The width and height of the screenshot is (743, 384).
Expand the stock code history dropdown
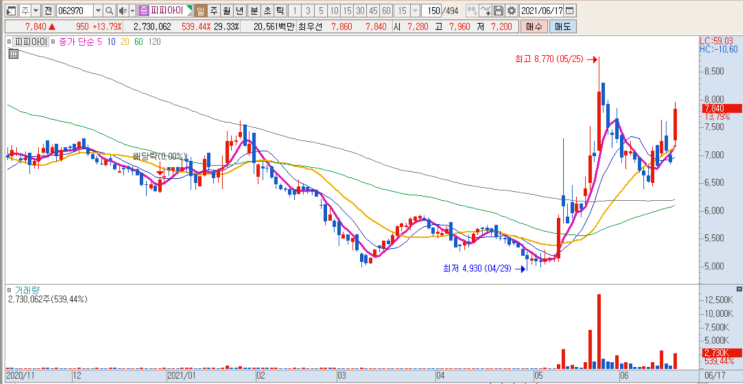[98, 10]
